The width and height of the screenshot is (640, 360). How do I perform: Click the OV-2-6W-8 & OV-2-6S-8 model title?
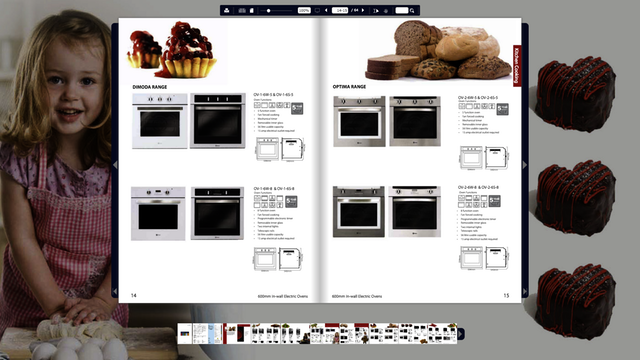click(x=478, y=187)
